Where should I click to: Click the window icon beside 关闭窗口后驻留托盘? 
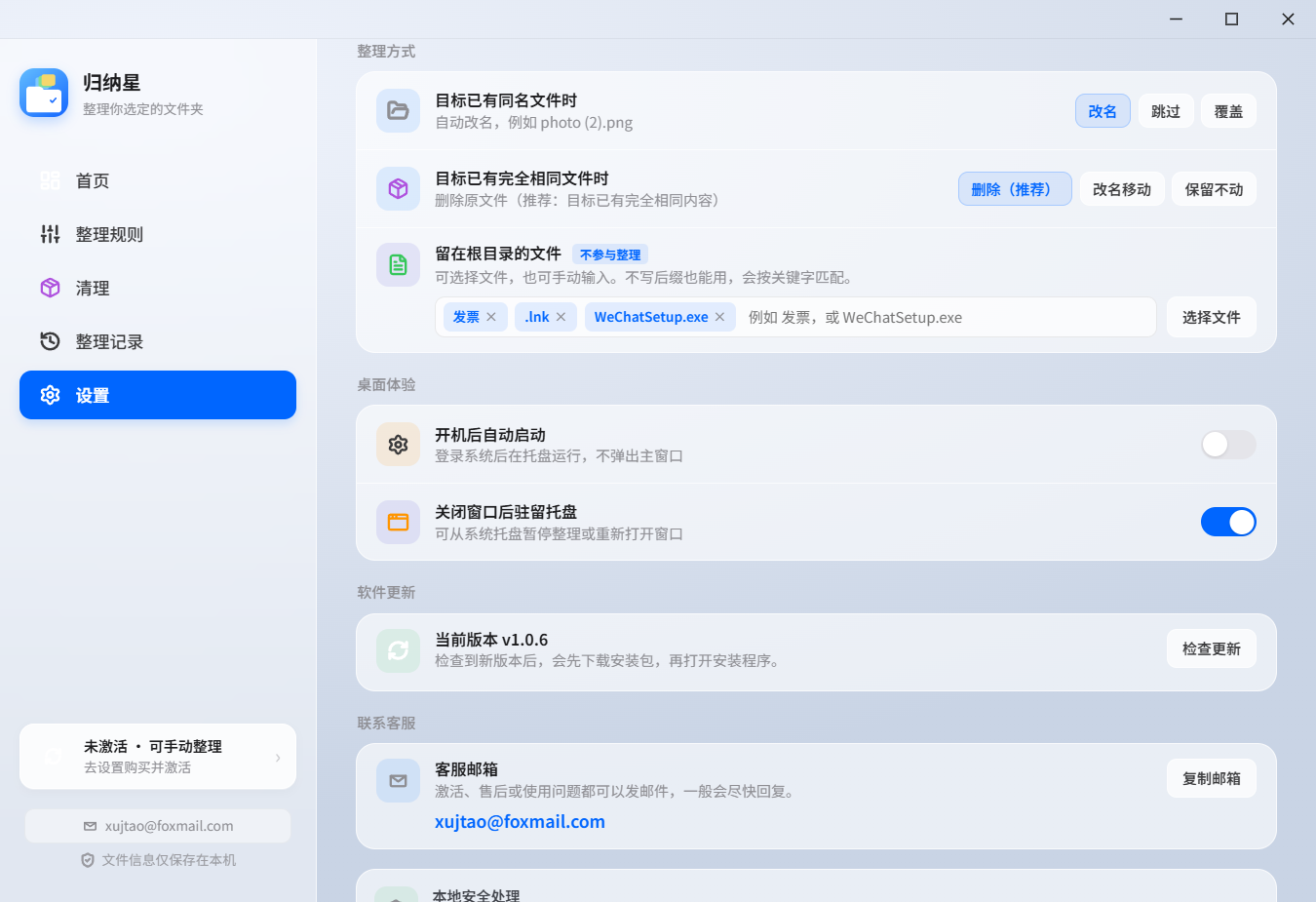coord(398,523)
